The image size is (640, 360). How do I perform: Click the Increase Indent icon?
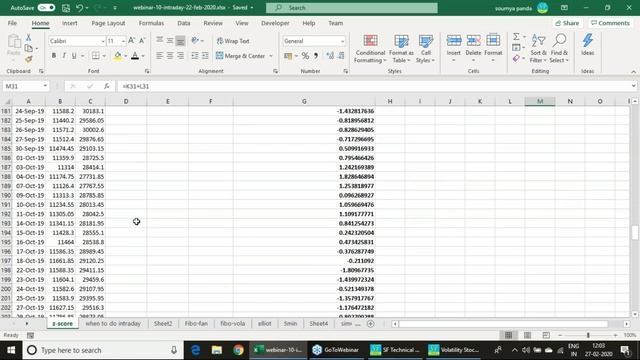tap(205, 56)
